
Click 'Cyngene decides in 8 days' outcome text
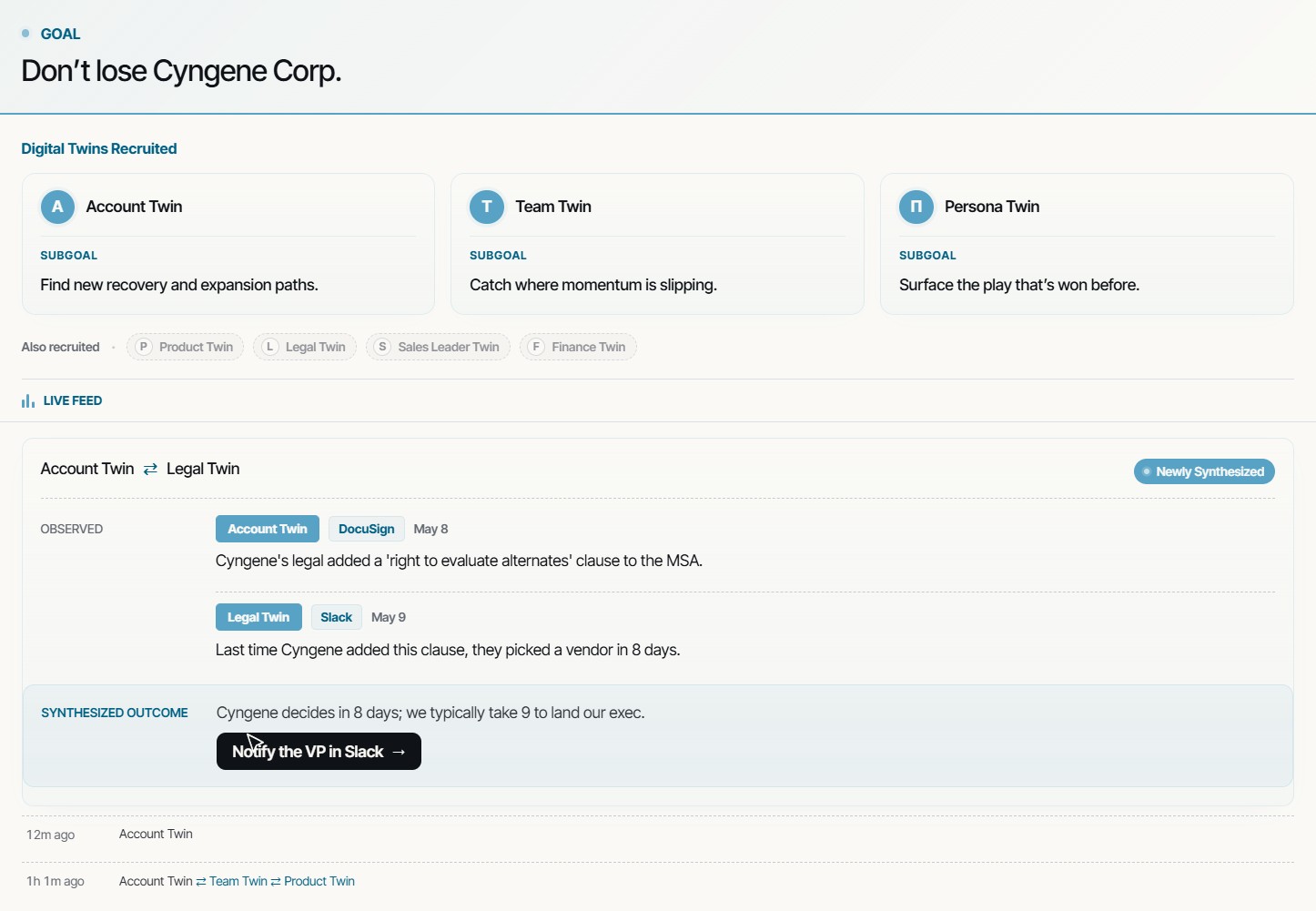[430, 713]
